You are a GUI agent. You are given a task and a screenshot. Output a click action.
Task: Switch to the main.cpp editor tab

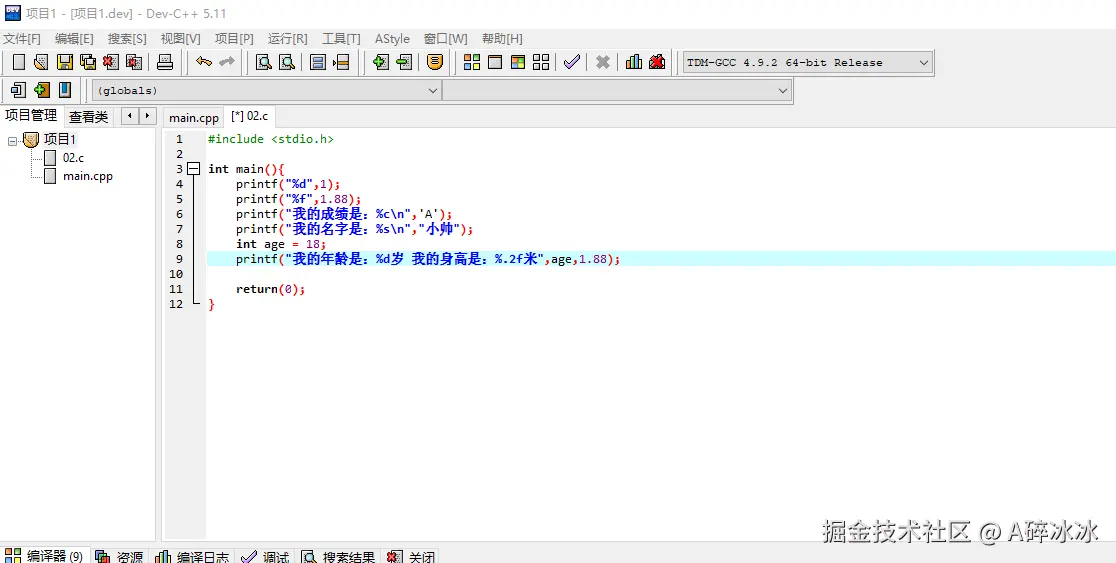coord(194,117)
